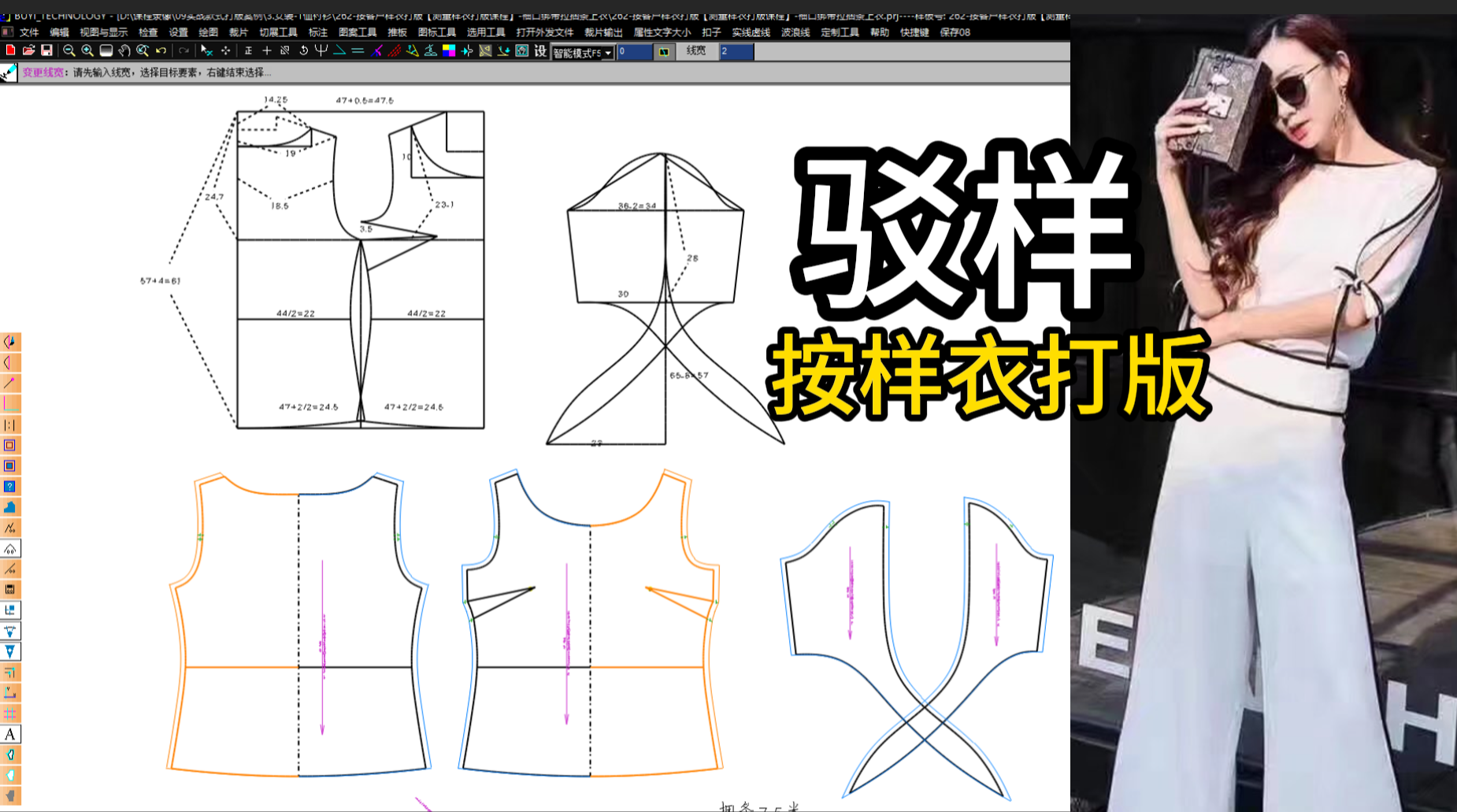Open the 裁片 menu

pyautogui.click(x=238, y=32)
